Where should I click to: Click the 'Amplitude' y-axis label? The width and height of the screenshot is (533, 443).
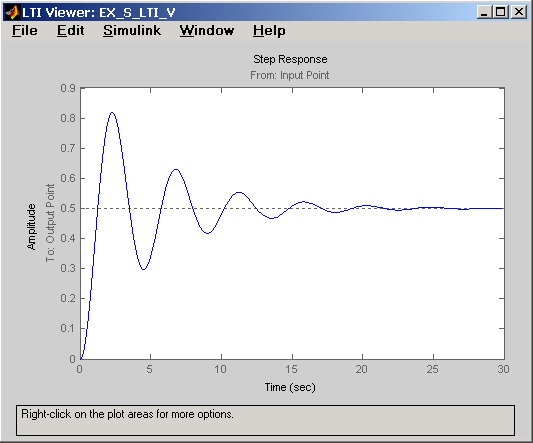pos(31,227)
